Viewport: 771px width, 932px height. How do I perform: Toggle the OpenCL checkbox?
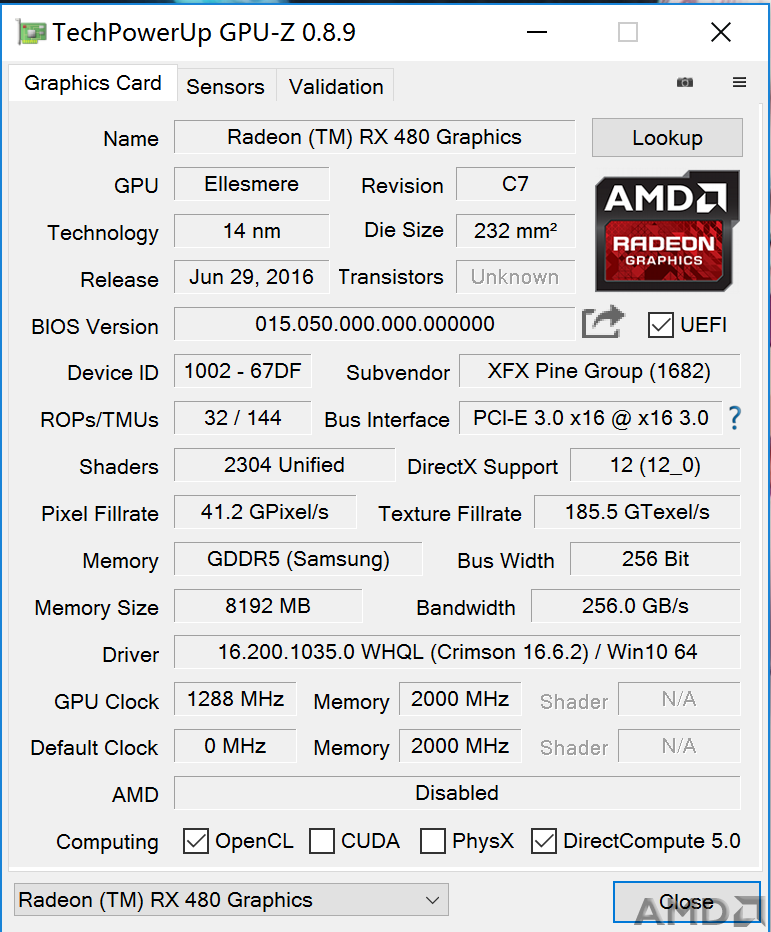click(x=196, y=841)
